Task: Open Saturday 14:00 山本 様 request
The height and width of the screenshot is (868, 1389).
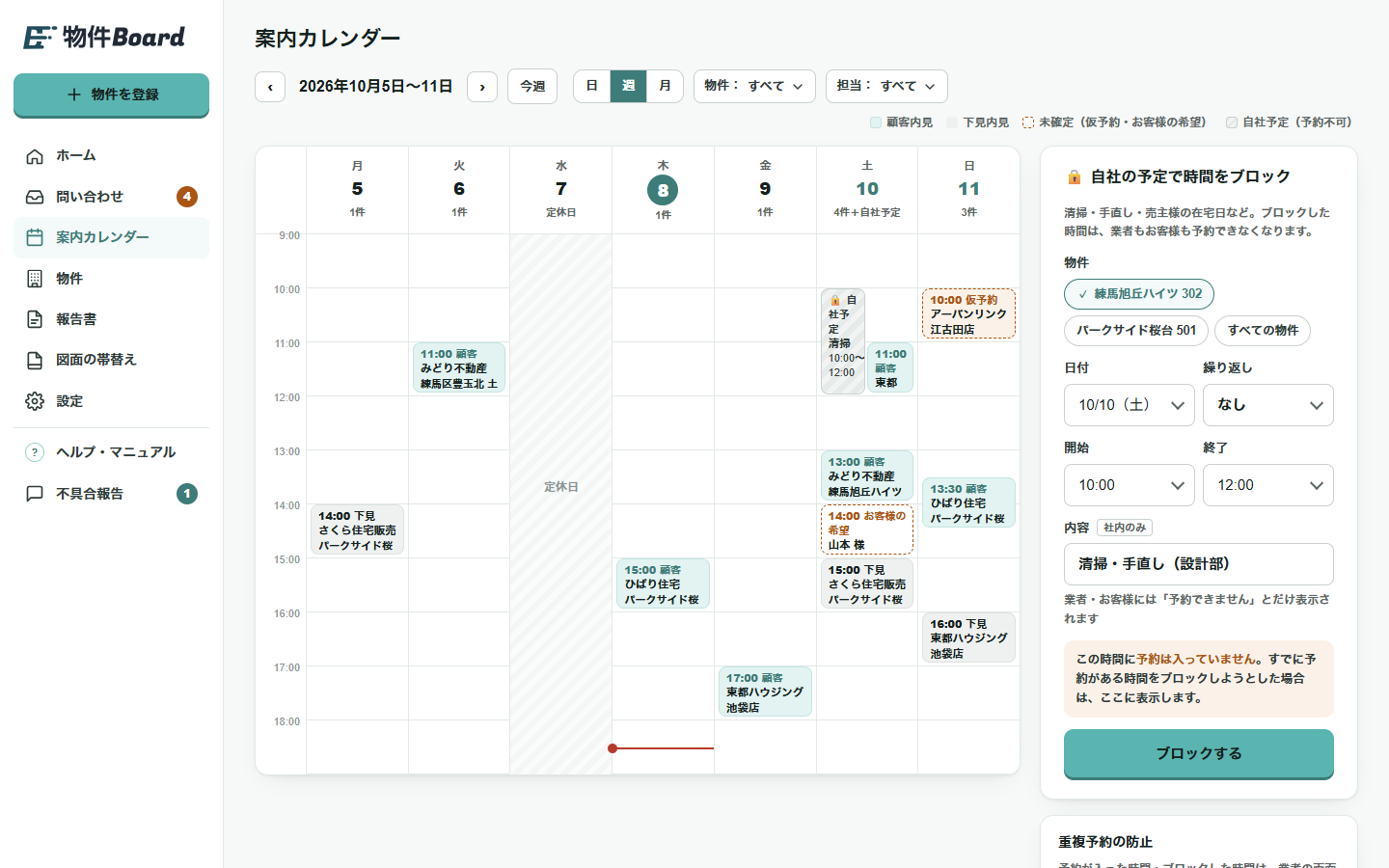Action: pyautogui.click(x=867, y=529)
